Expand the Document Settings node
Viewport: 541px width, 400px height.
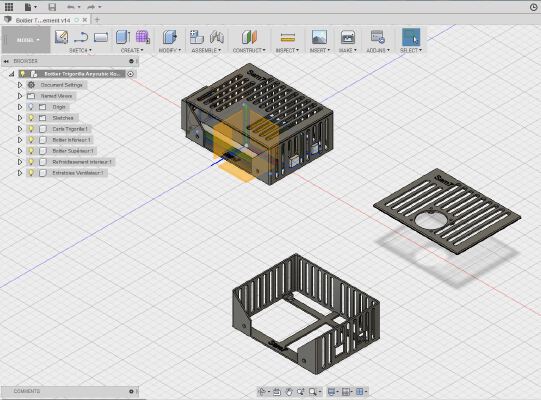click(20, 85)
